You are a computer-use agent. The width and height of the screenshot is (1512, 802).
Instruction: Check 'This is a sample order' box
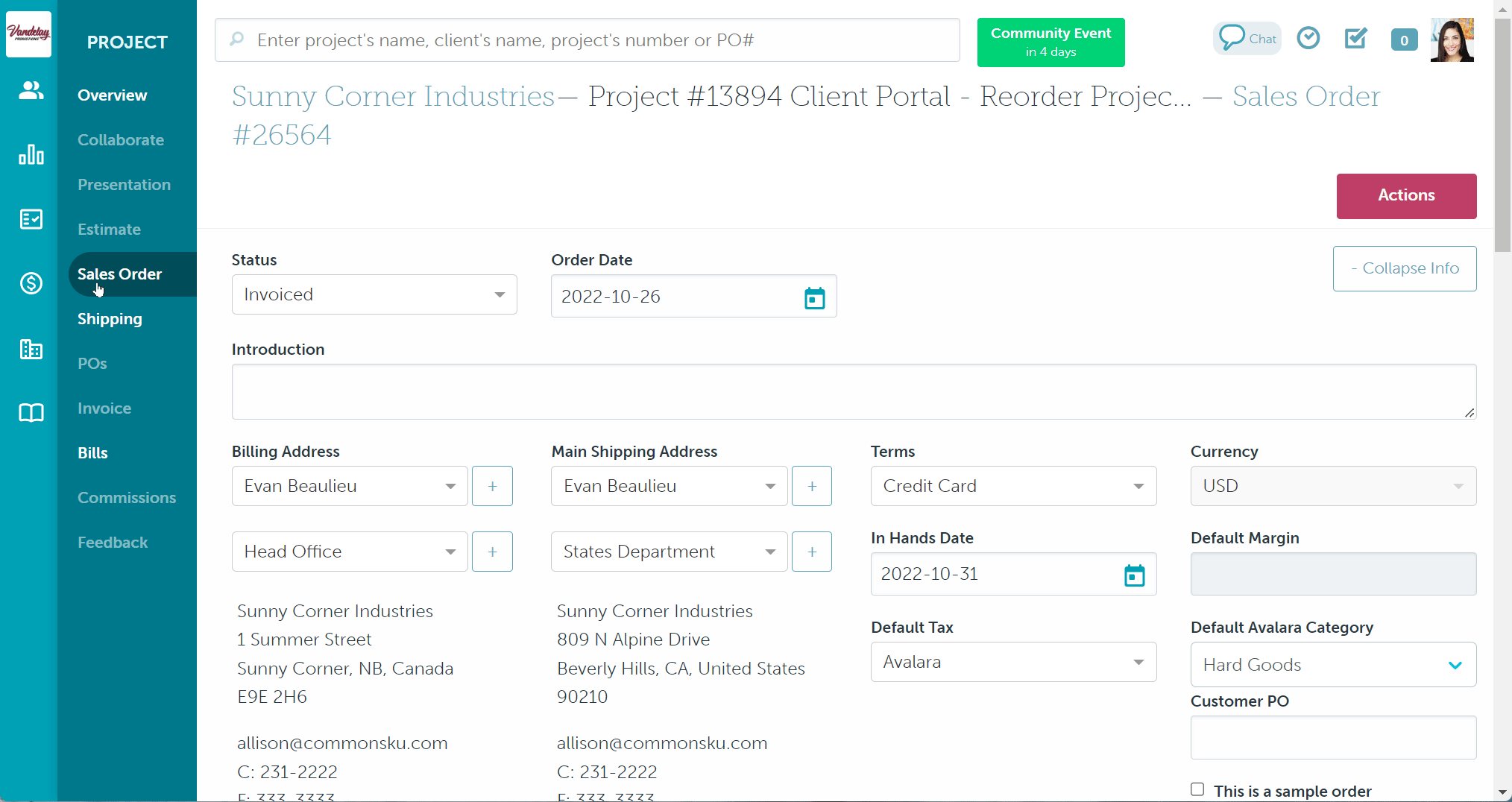tap(1197, 789)
